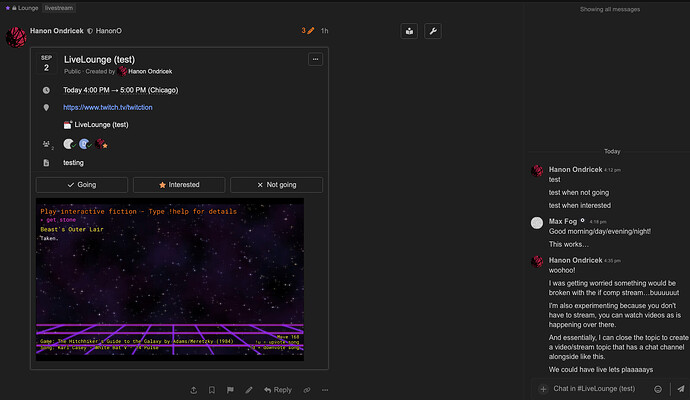Image resolution: width=690 pixels, height=400 pixels.
Task: View first attendee avatar with checkmark
Action: coord(69,144)
